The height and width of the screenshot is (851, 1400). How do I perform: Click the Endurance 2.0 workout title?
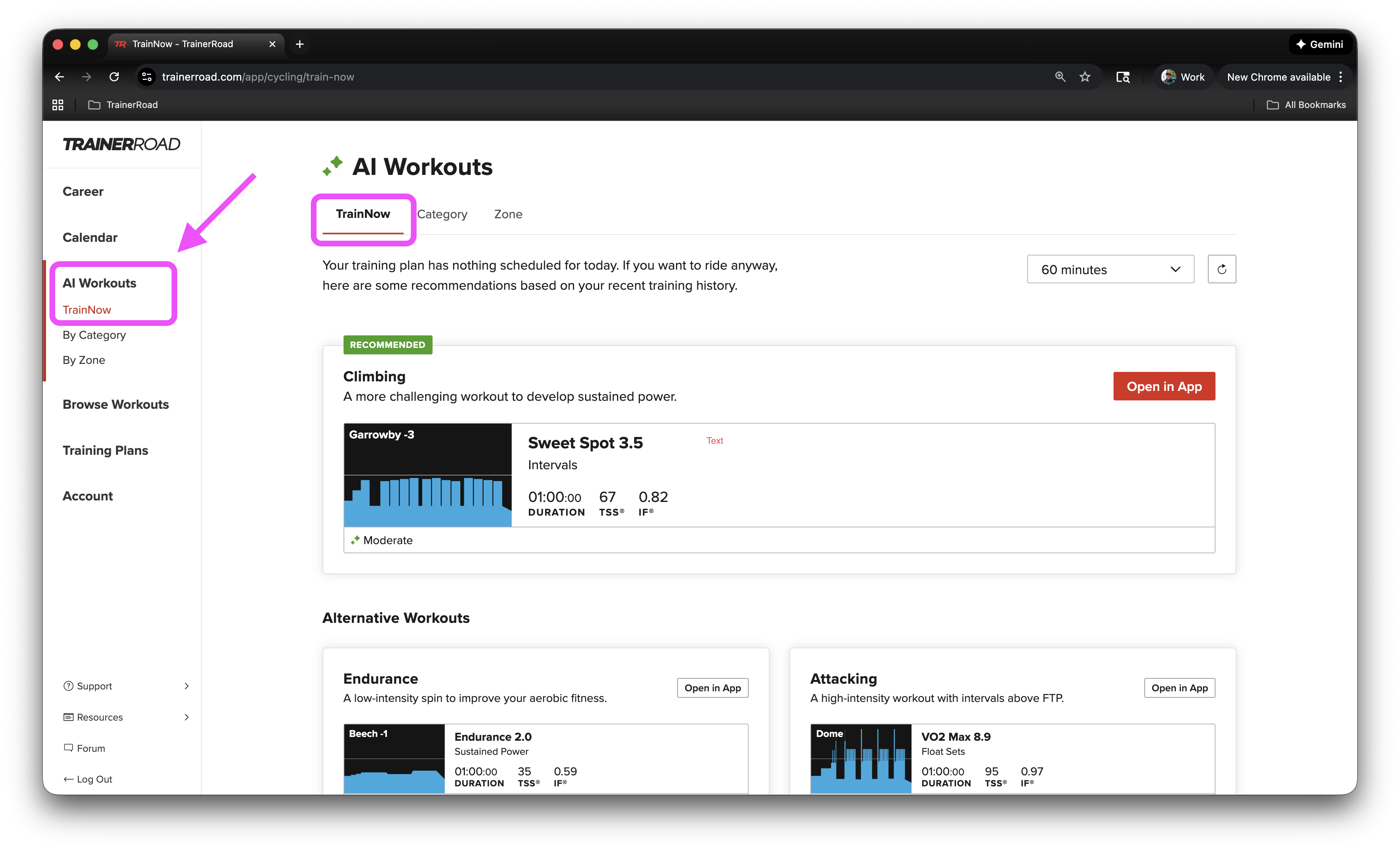pyautogui.click(x=493, y=736)
